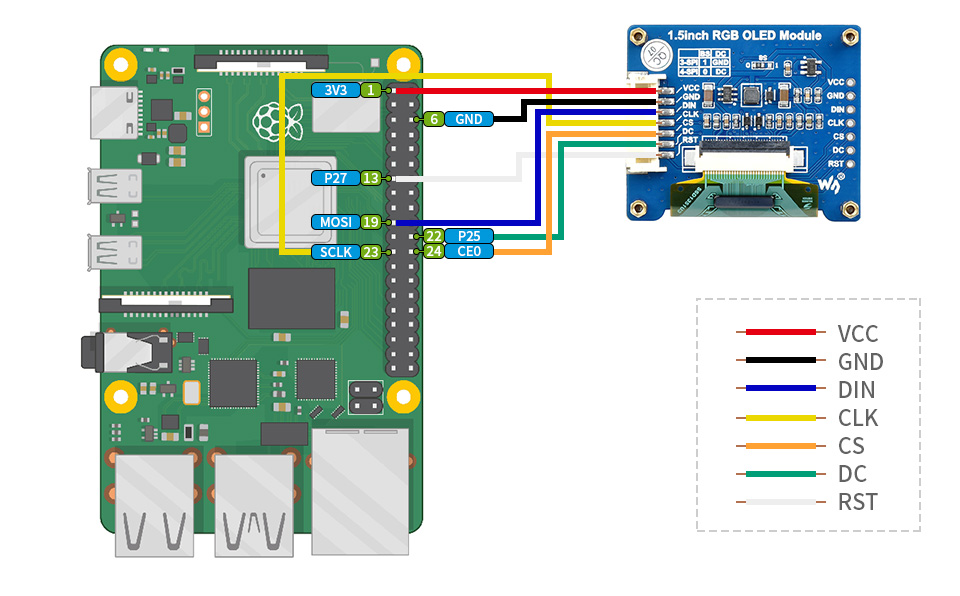This screenshot has height=596, width=960.
Task: Click the GND label next to pin 6
Action: click(469, 119)
